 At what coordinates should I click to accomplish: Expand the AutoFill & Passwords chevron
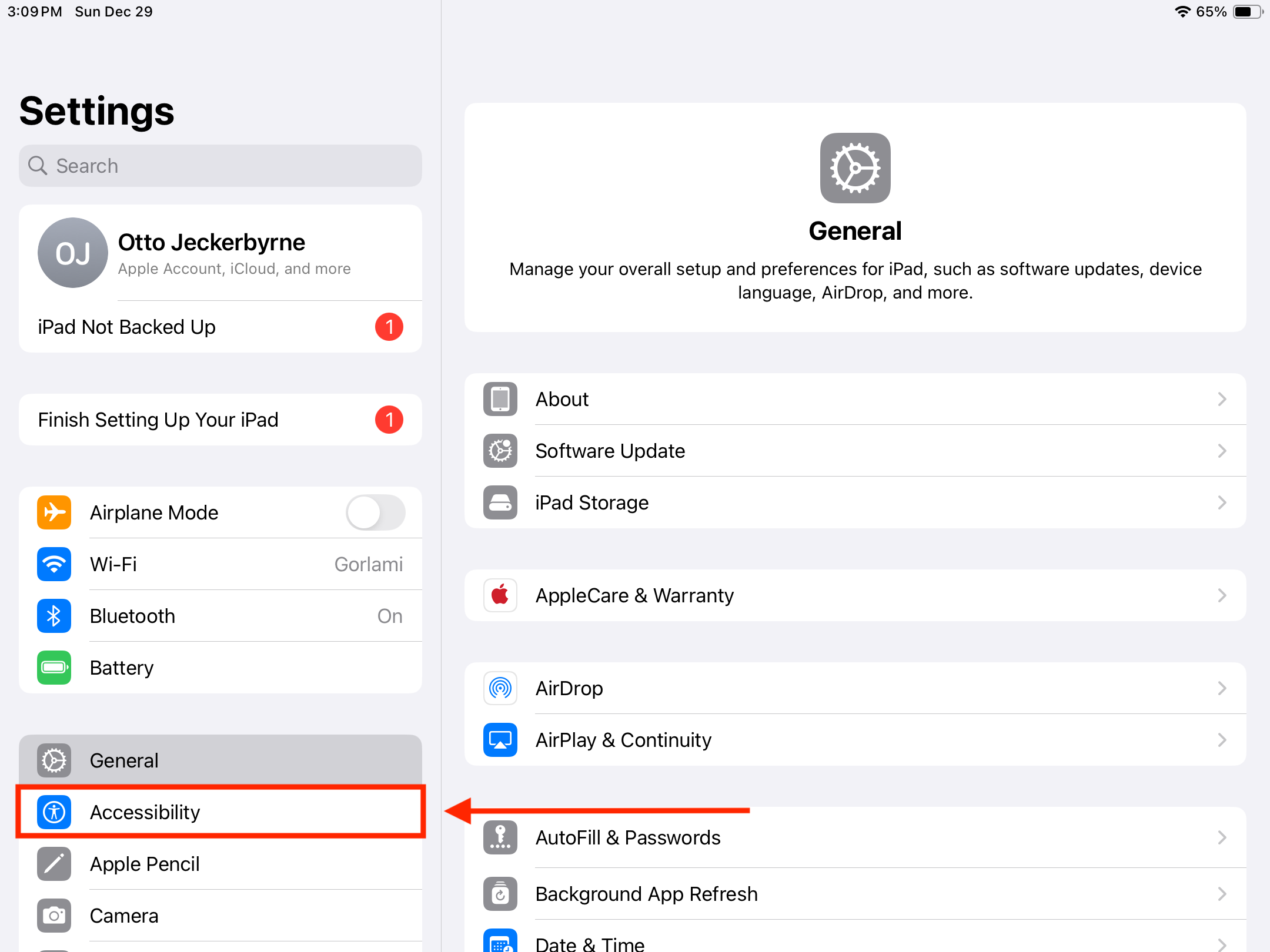pyautogui.click(x=1222, y=837)
